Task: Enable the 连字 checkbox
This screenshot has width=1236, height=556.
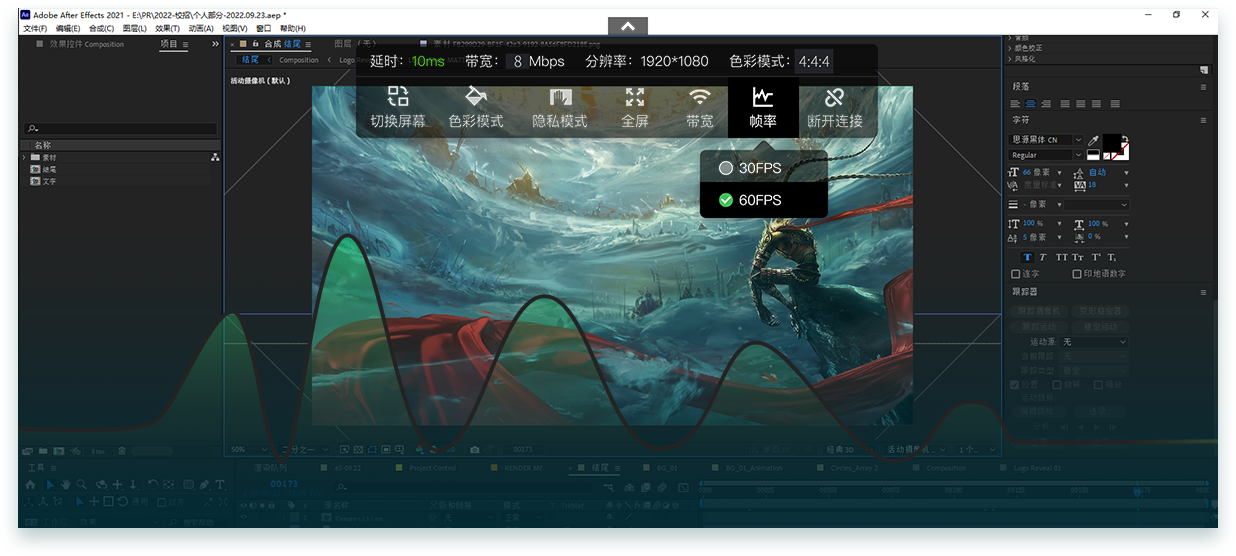Action: pos(1016,274)
